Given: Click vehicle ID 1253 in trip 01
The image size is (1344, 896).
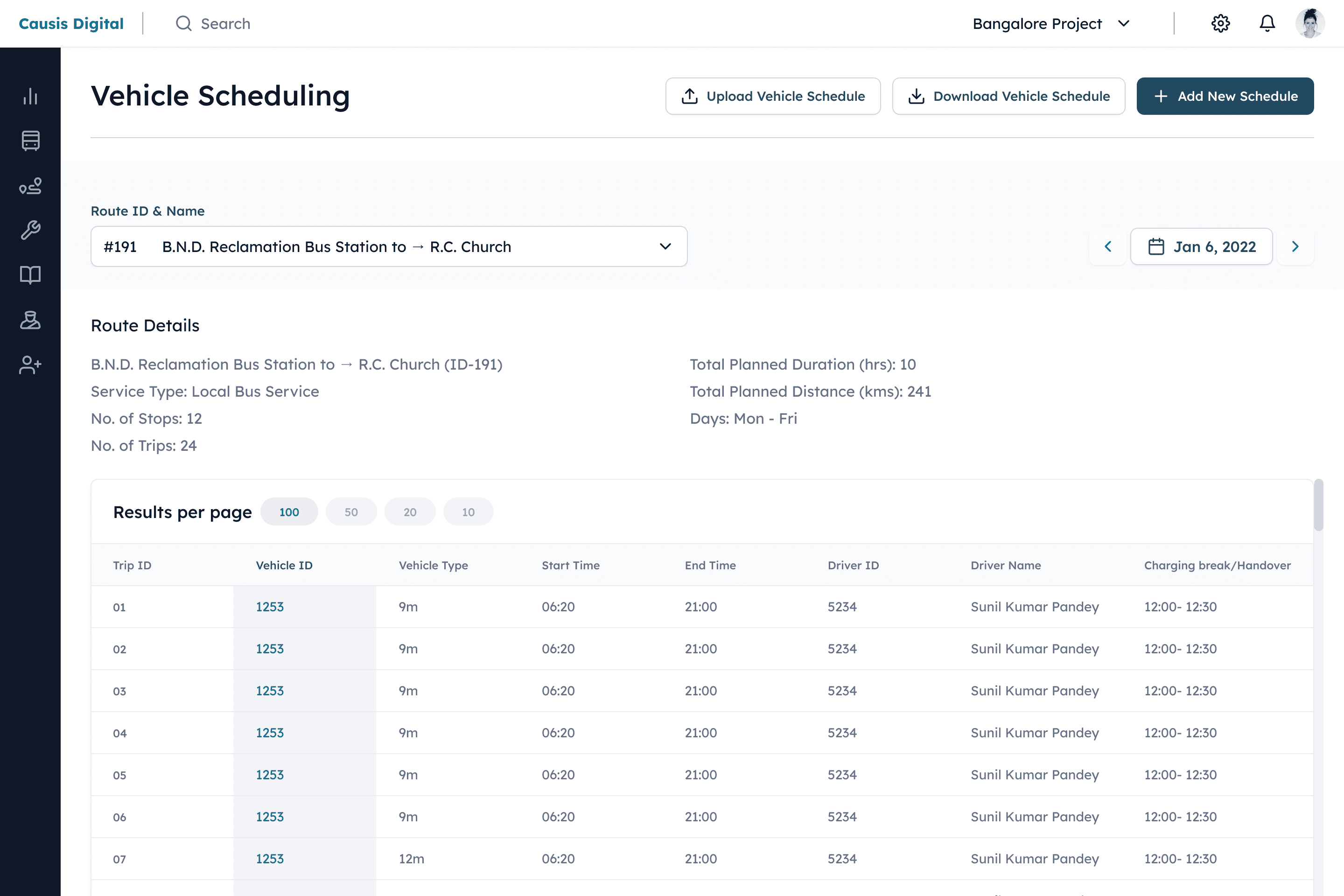Looking at the screenshot, I should coord(270,607).
